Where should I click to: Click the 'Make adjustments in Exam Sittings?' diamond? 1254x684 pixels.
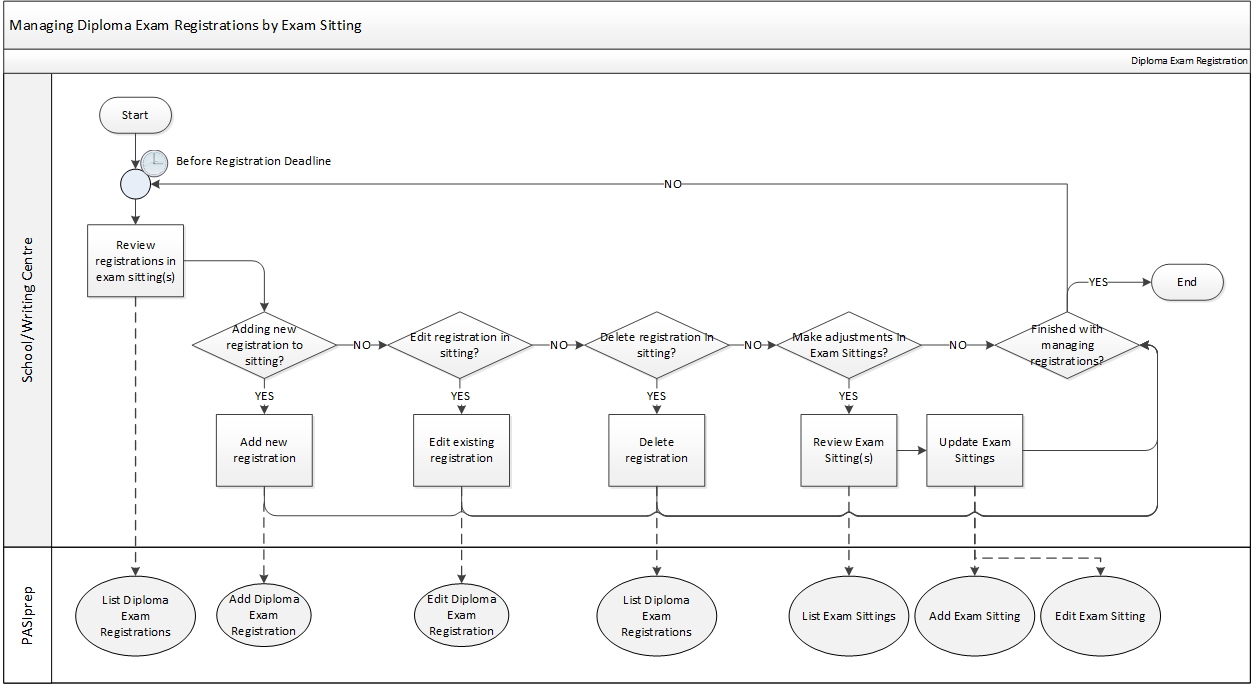[849, 345]
